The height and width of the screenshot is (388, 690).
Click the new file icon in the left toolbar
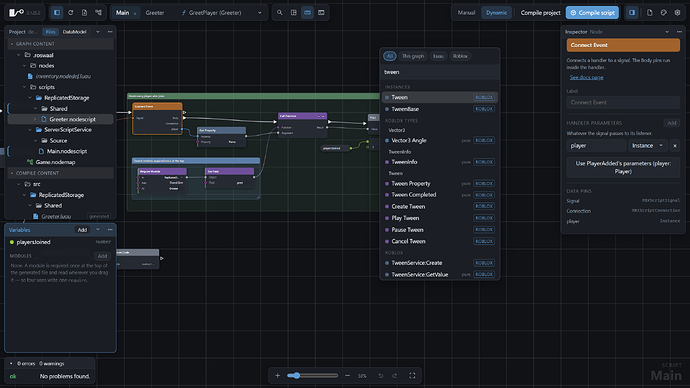point(84,13)
